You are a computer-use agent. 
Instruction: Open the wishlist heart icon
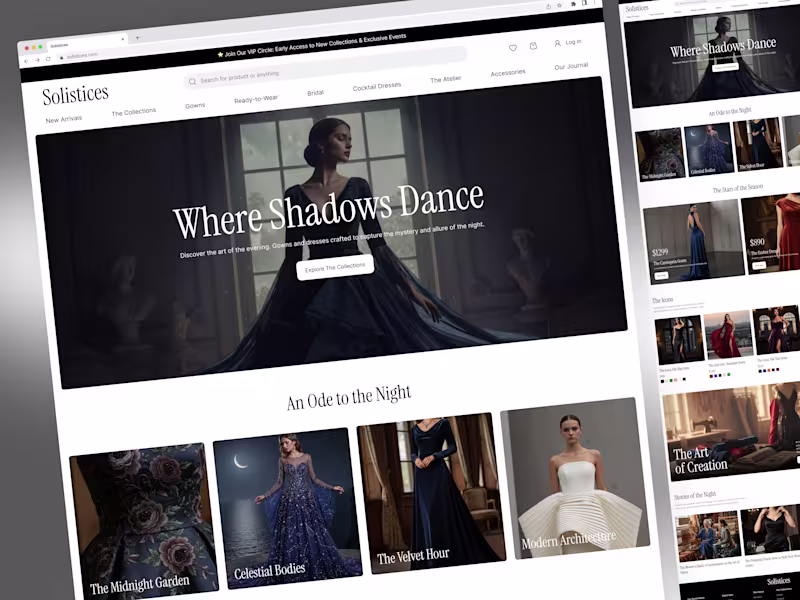pos(513,48)
